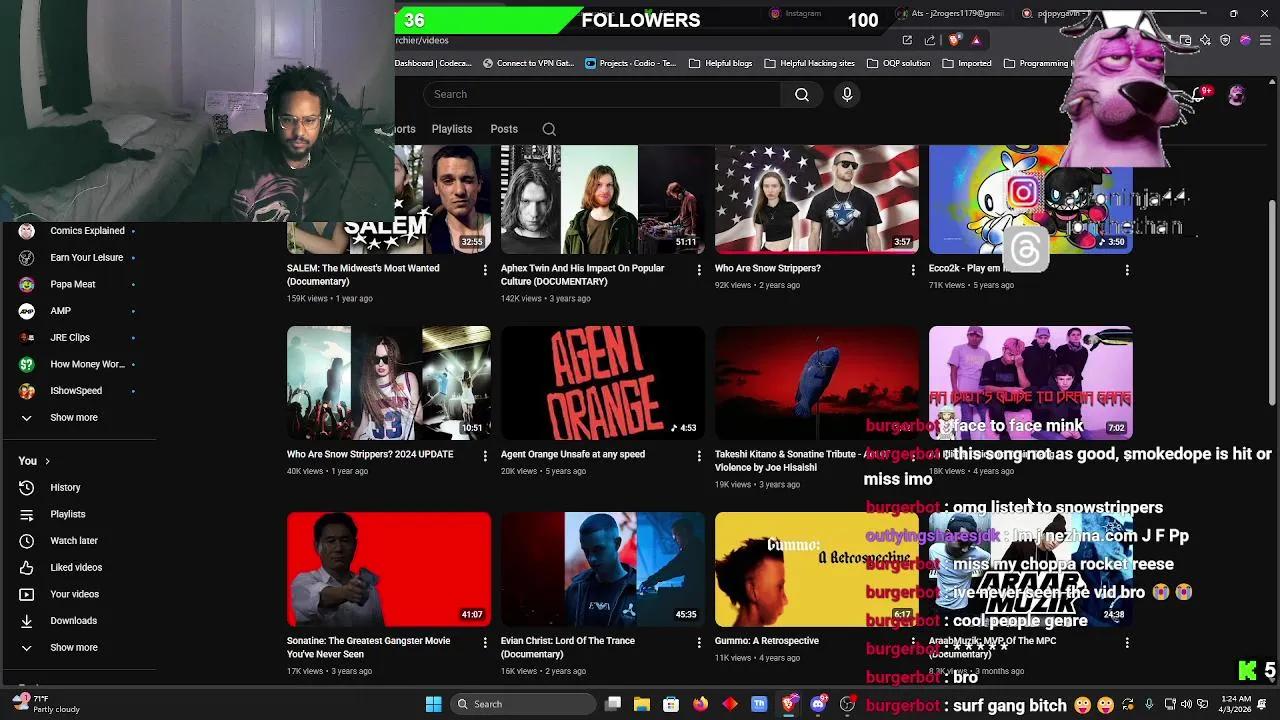The image size is (1280, 720).
Task: Switch to the Posts channel tab
Action: point(504,129)
